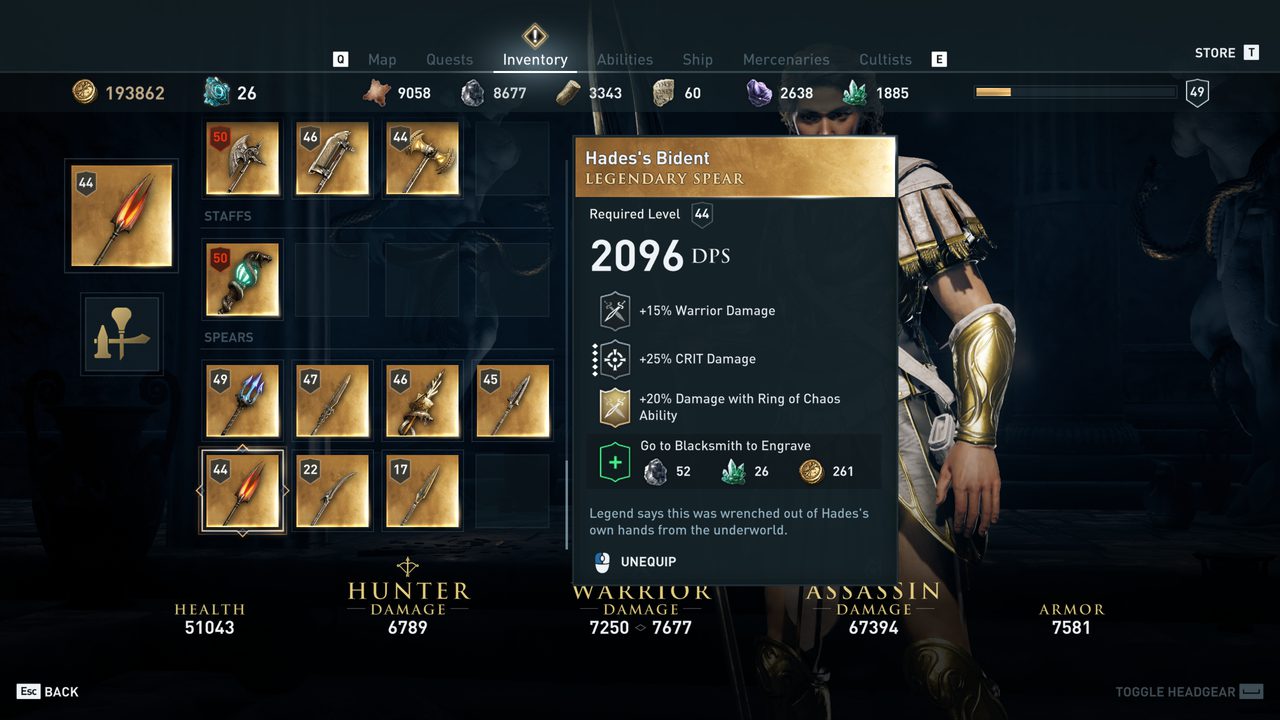This screenshot has width=1280, height=720.
Task: Select the level 50 heavy axe
Action: tap(242, 158)
